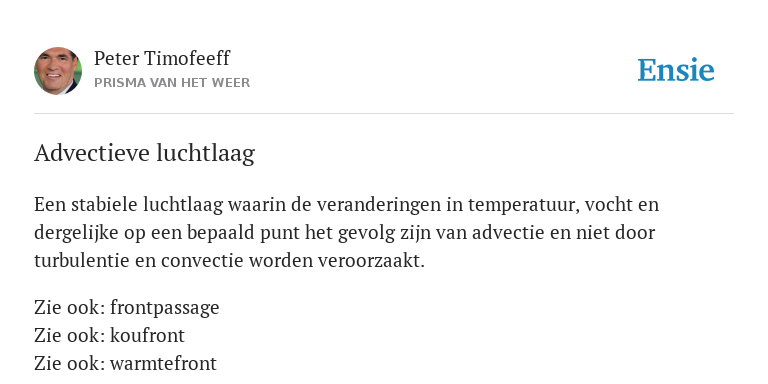Viewport: 768px width, 384px height.
Task: Select the heading Advectieve luchtlaag
Action: pyautogui.click(x=144, y=153)
